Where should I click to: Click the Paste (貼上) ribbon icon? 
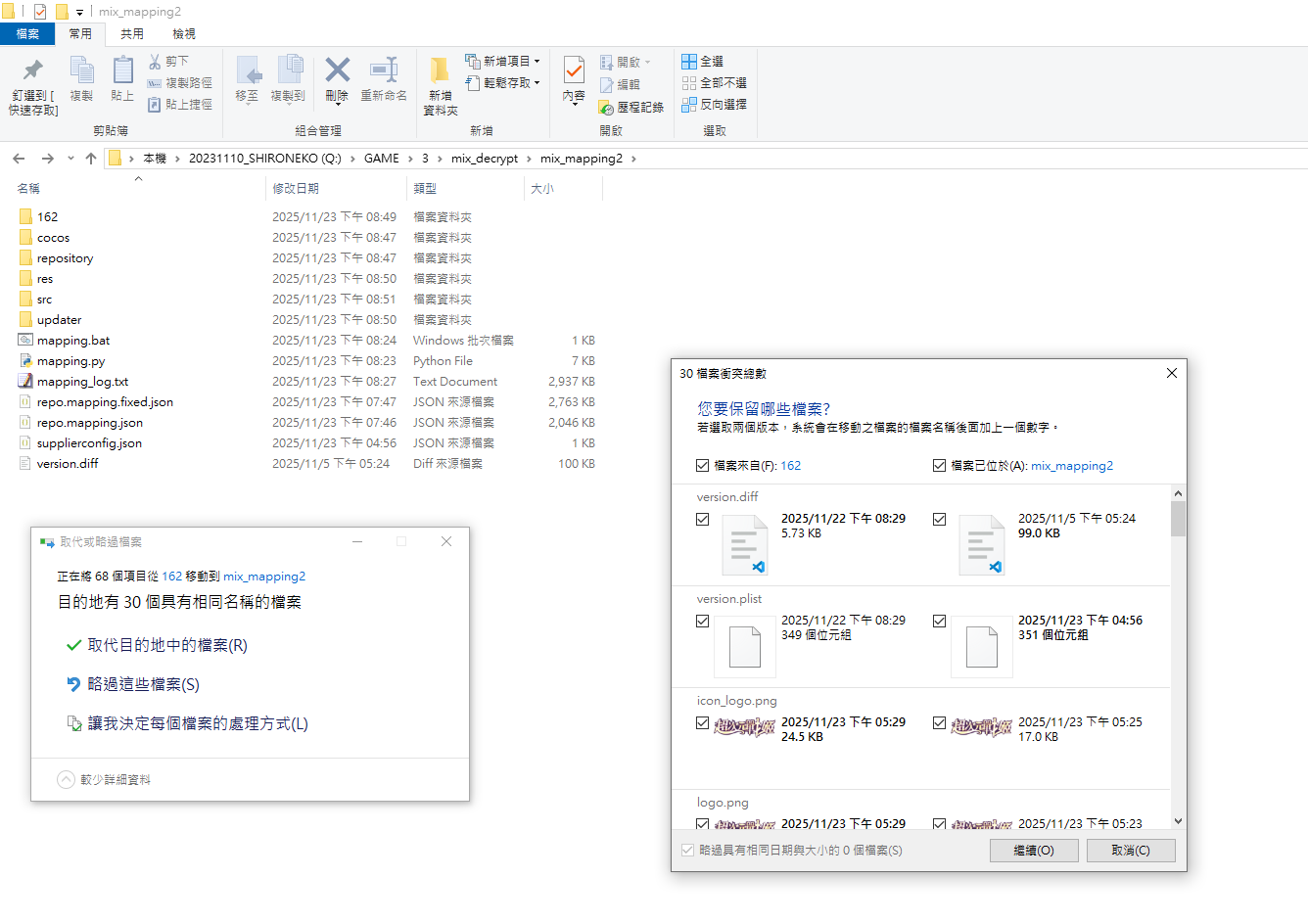[122, 72]
